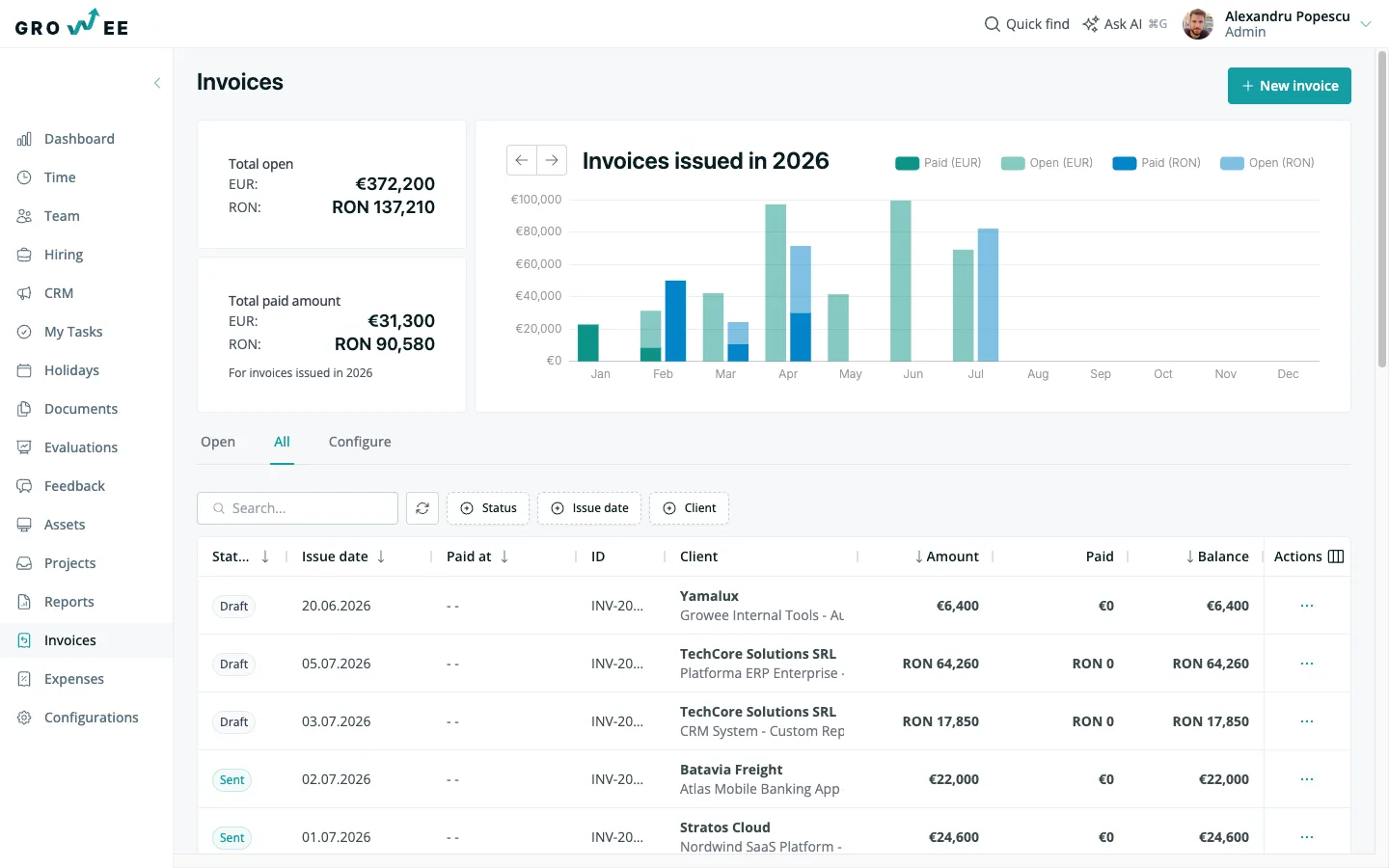The width and height of the screenshot is (1389, 868).
Task: Open the Yamalux client link
Action: (x=709, y=596)
